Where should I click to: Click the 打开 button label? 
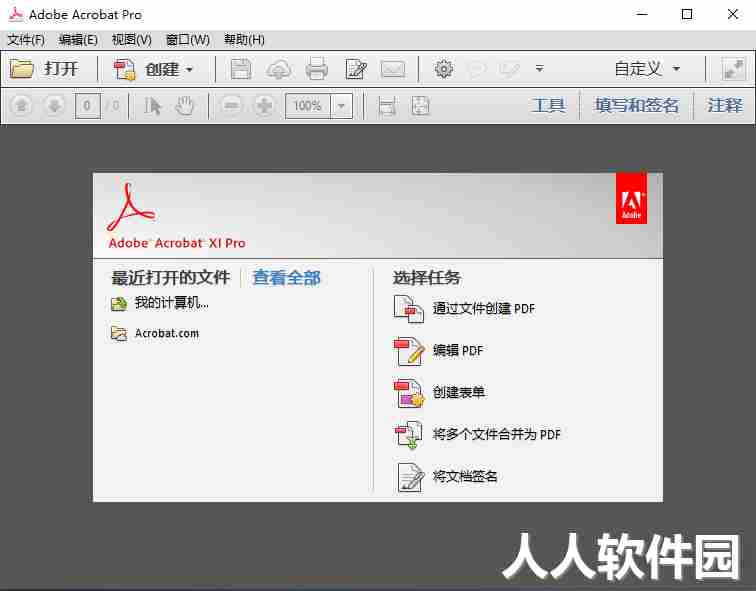61,69
